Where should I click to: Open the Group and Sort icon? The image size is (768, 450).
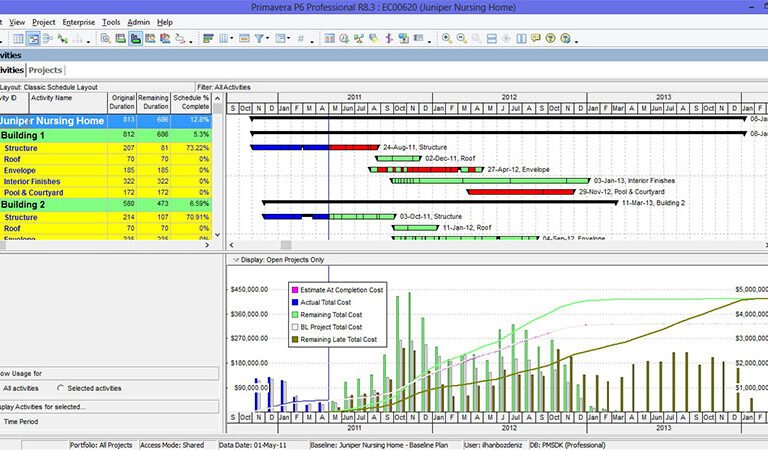(x=281, y=38)
